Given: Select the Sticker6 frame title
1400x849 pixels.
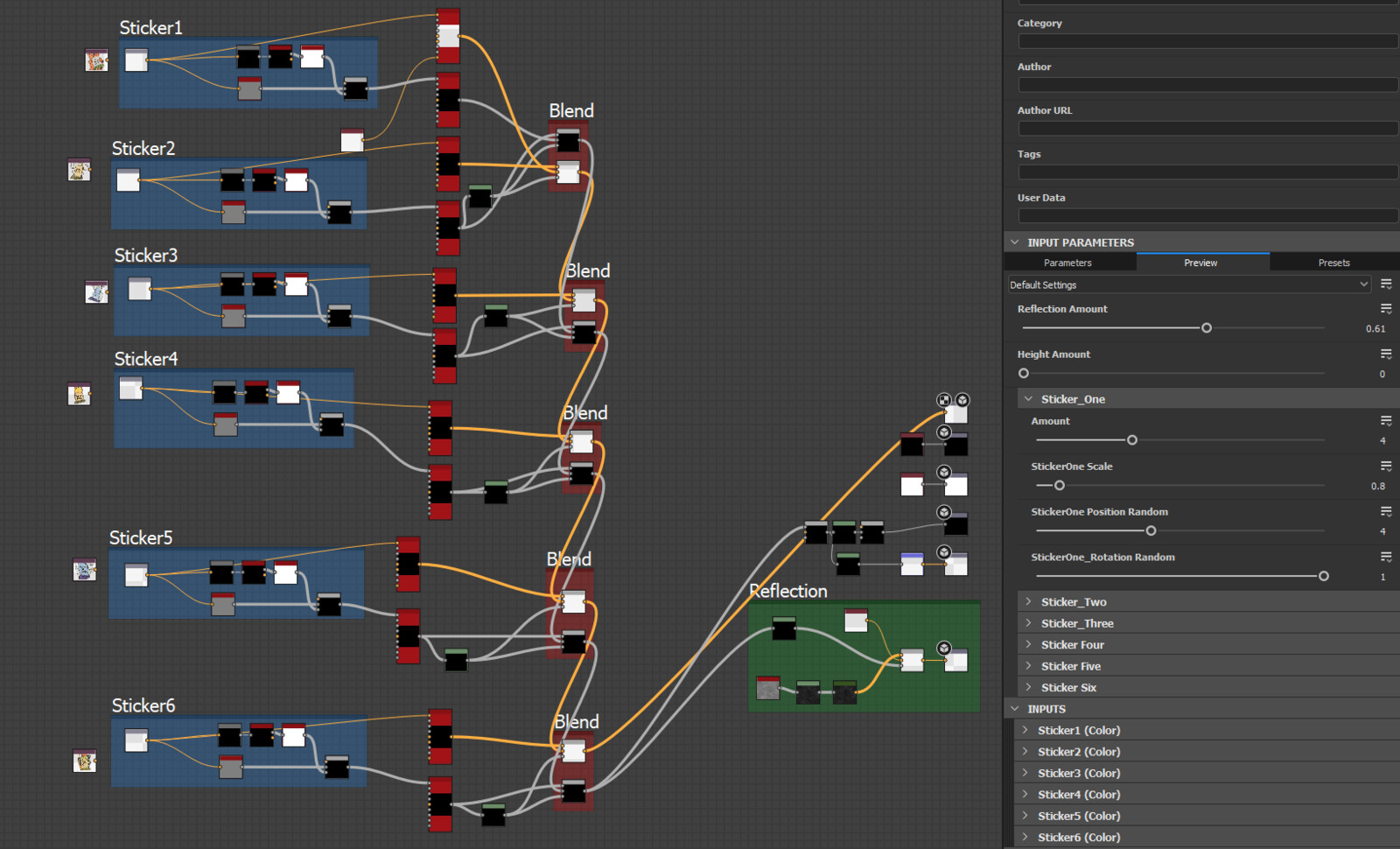Looking at the screenshot, I should (x=143, y=705).
